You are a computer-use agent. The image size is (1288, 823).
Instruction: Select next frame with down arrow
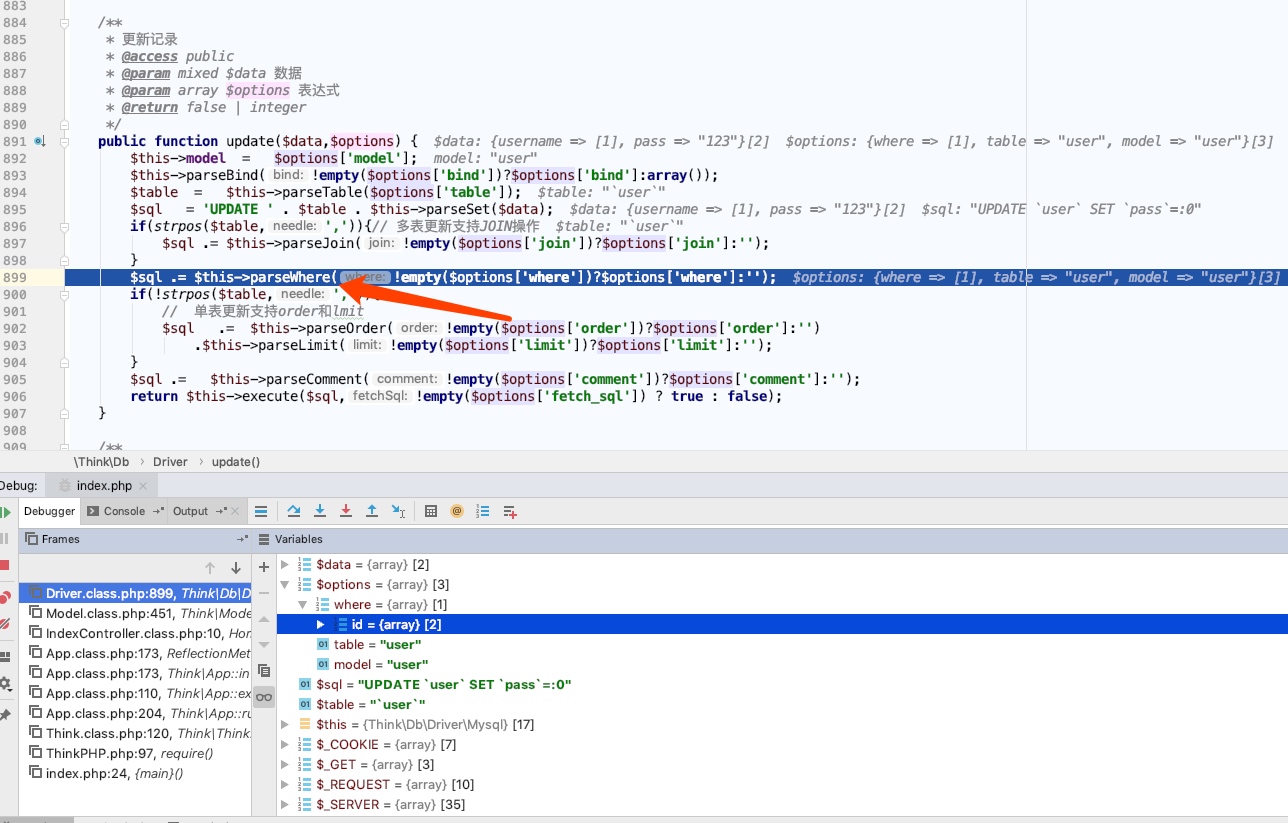point(236,568)
